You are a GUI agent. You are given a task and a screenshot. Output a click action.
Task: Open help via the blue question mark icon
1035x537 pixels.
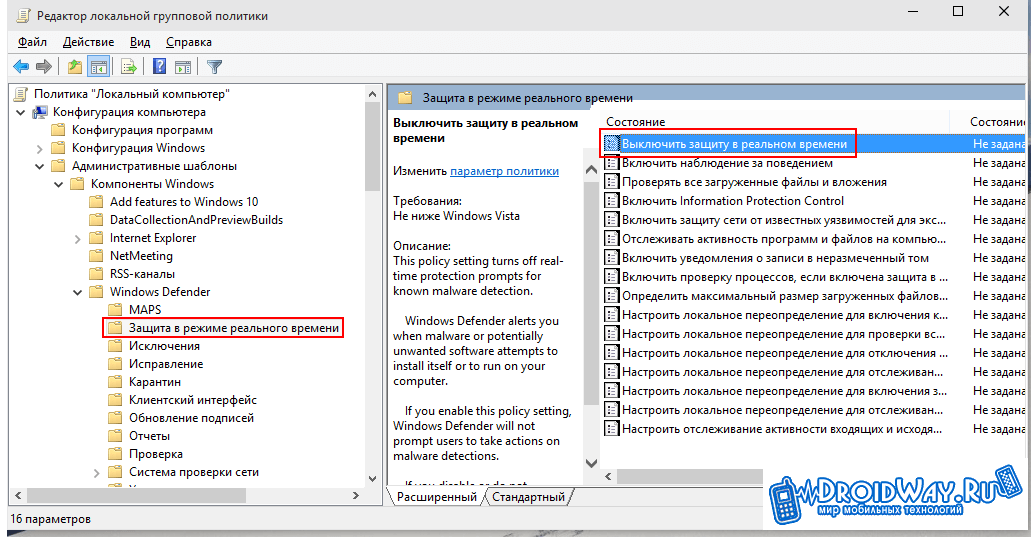click(159, 66)
